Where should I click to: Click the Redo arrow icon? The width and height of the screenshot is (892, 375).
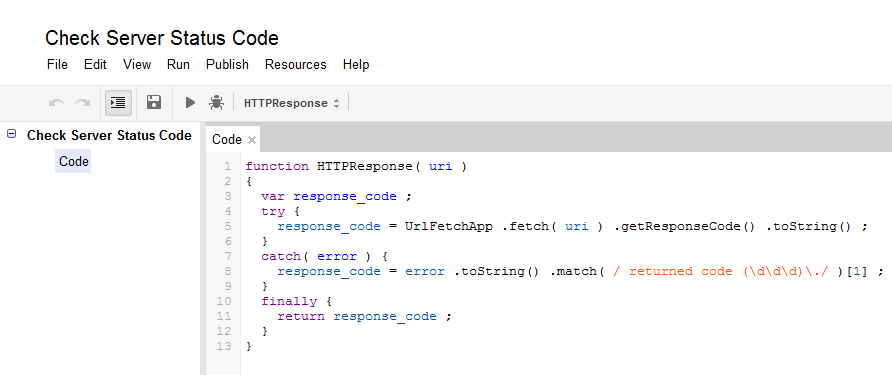[x=83, y=103]
